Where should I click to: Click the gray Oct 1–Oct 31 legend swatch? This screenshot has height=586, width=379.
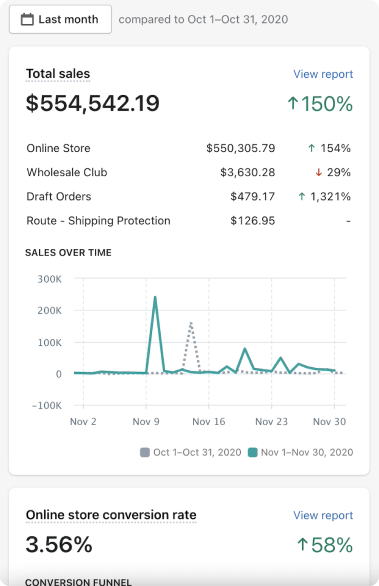145,452
